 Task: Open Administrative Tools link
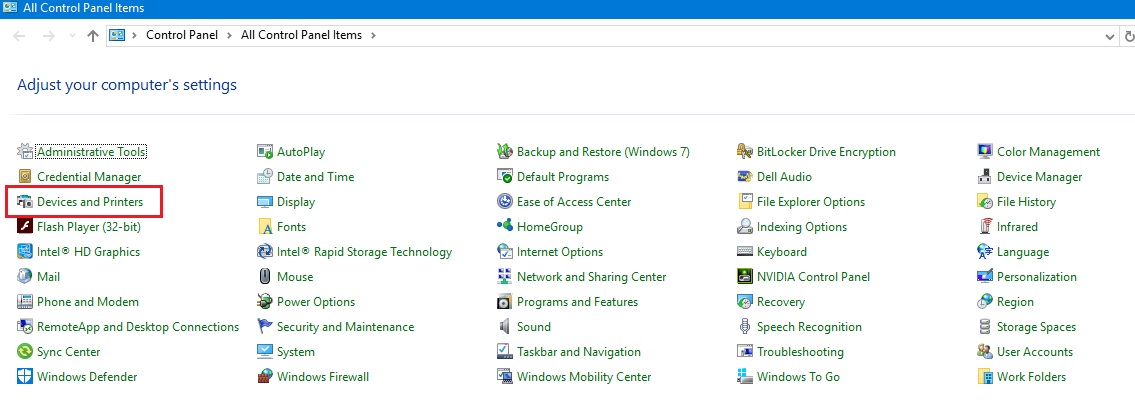click(91, 152)
